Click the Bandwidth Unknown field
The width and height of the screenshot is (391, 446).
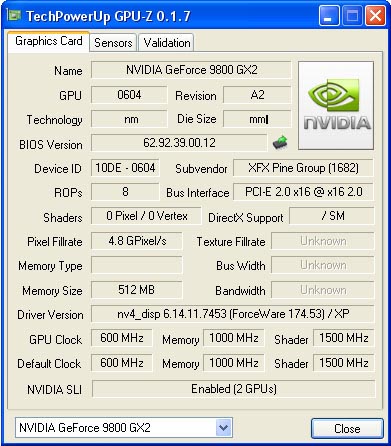323,290
